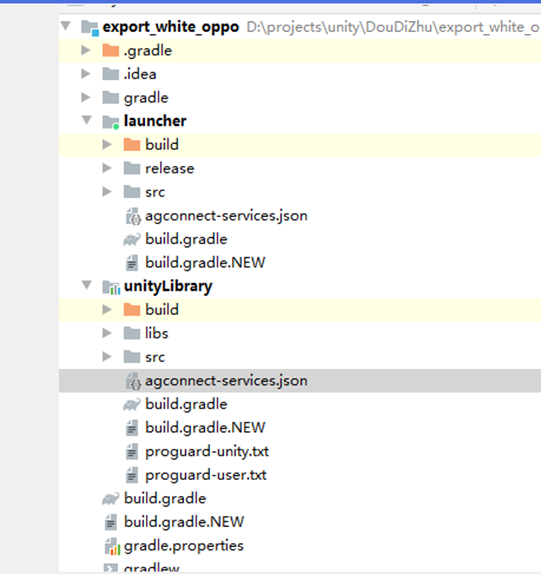Screen dimensions: 541x574
Task: Select the build folder name under unityLibrary
Action: [x=162, y=310]
